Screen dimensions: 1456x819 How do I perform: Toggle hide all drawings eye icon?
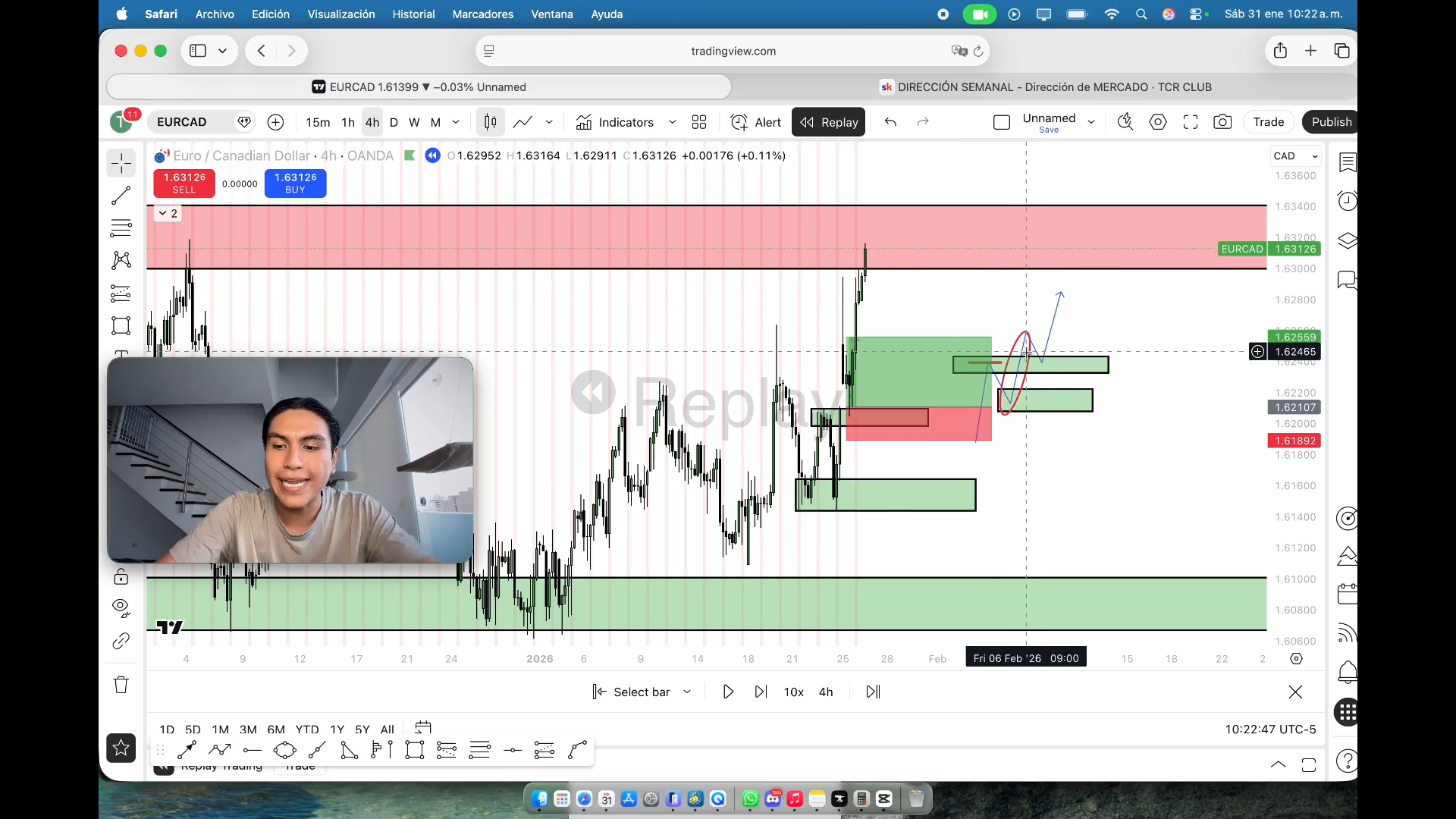point(121,607)
